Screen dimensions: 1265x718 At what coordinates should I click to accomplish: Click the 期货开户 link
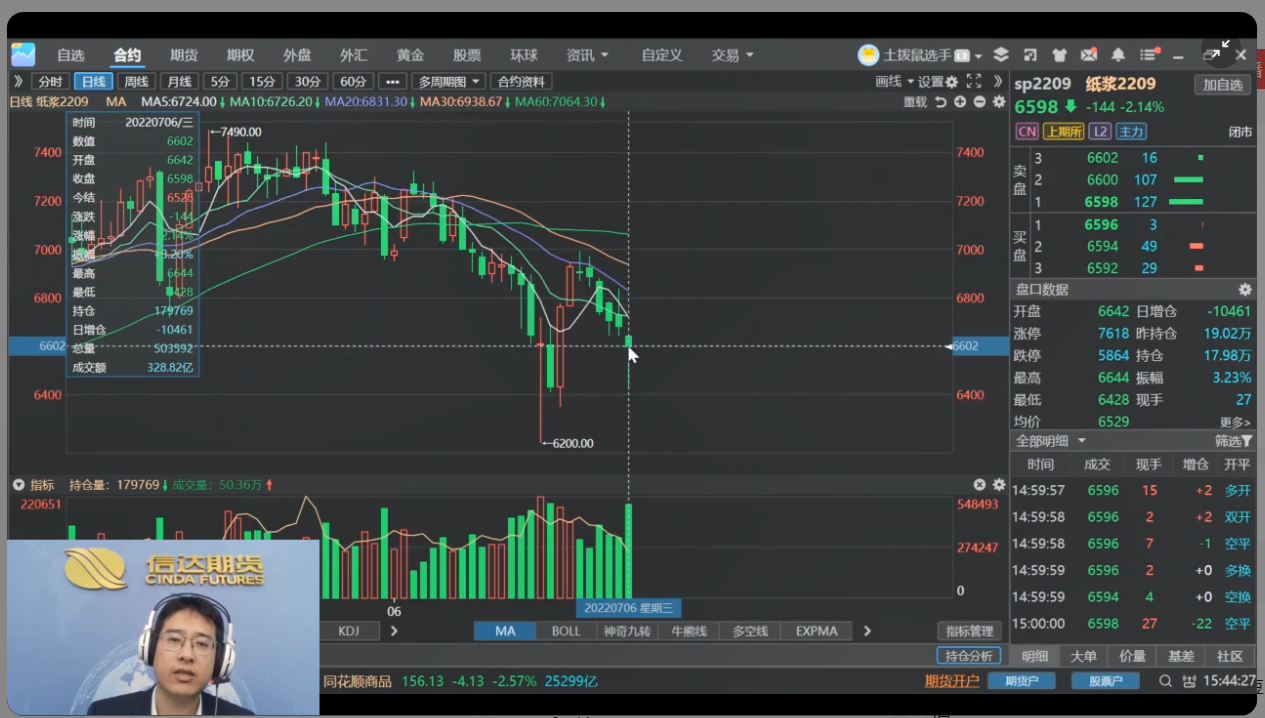[x=951, y=681]
